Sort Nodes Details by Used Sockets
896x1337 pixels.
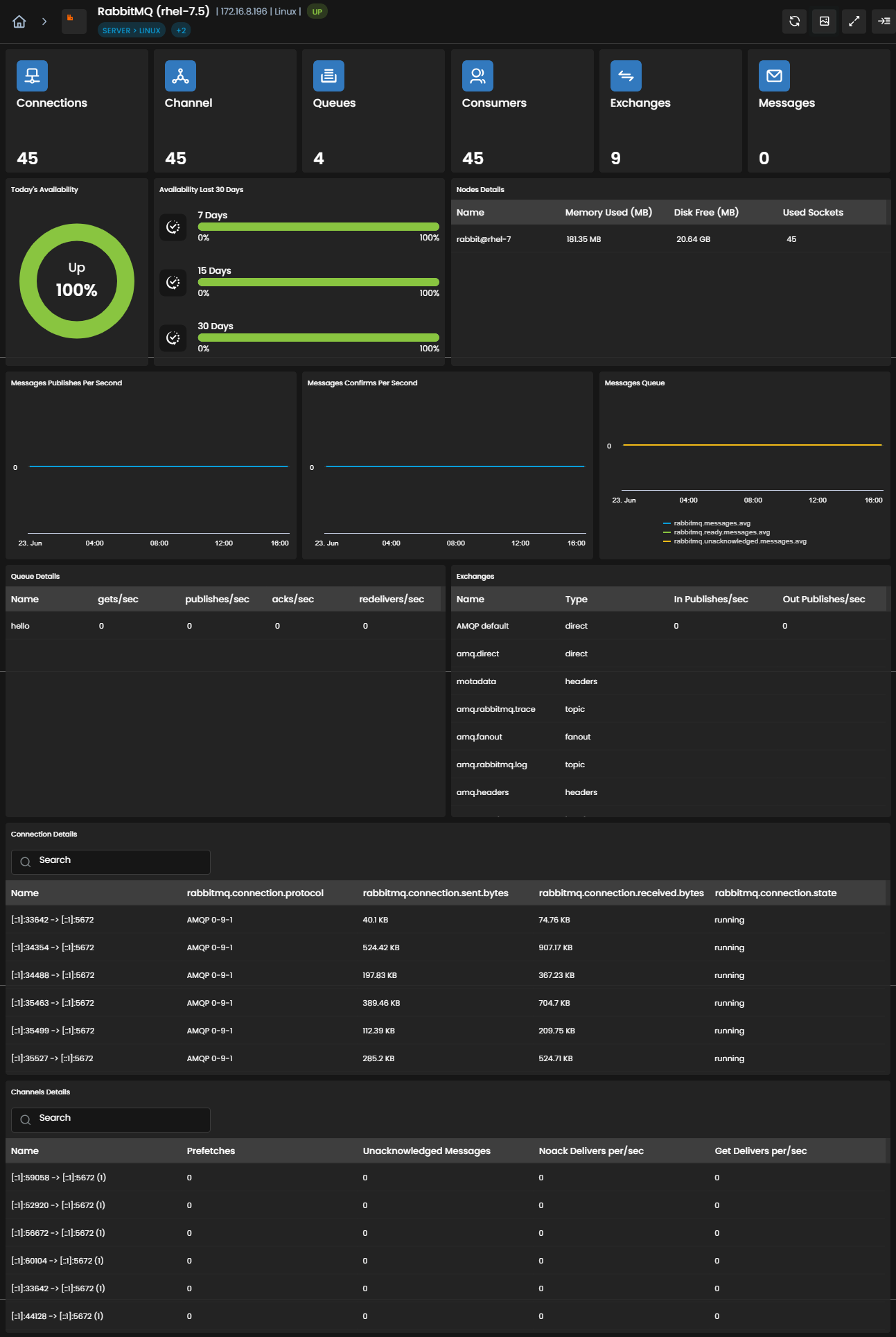tap(813, 212)
